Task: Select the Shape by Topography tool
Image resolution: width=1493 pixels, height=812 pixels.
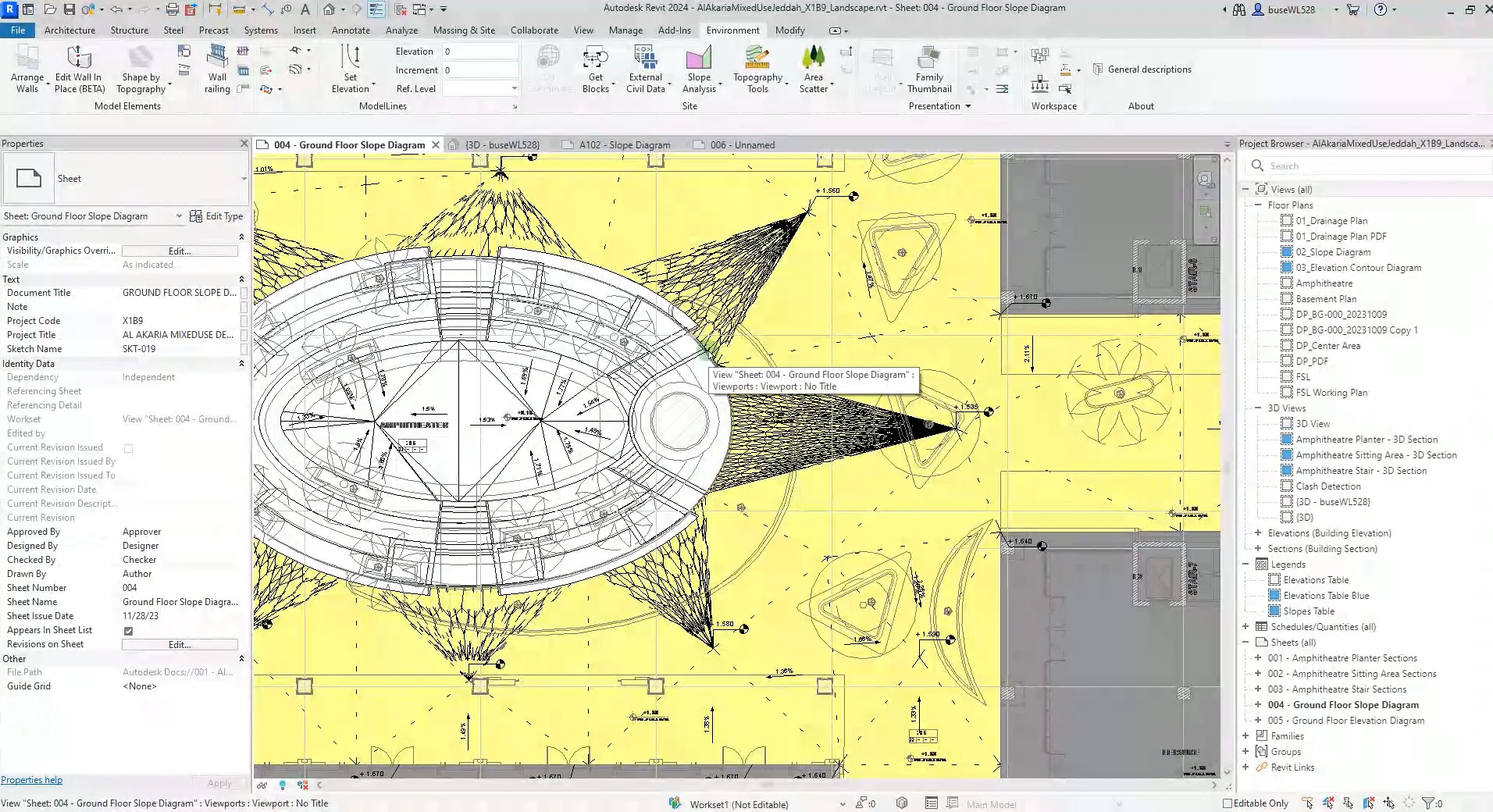Action: [x=139, y=69]
